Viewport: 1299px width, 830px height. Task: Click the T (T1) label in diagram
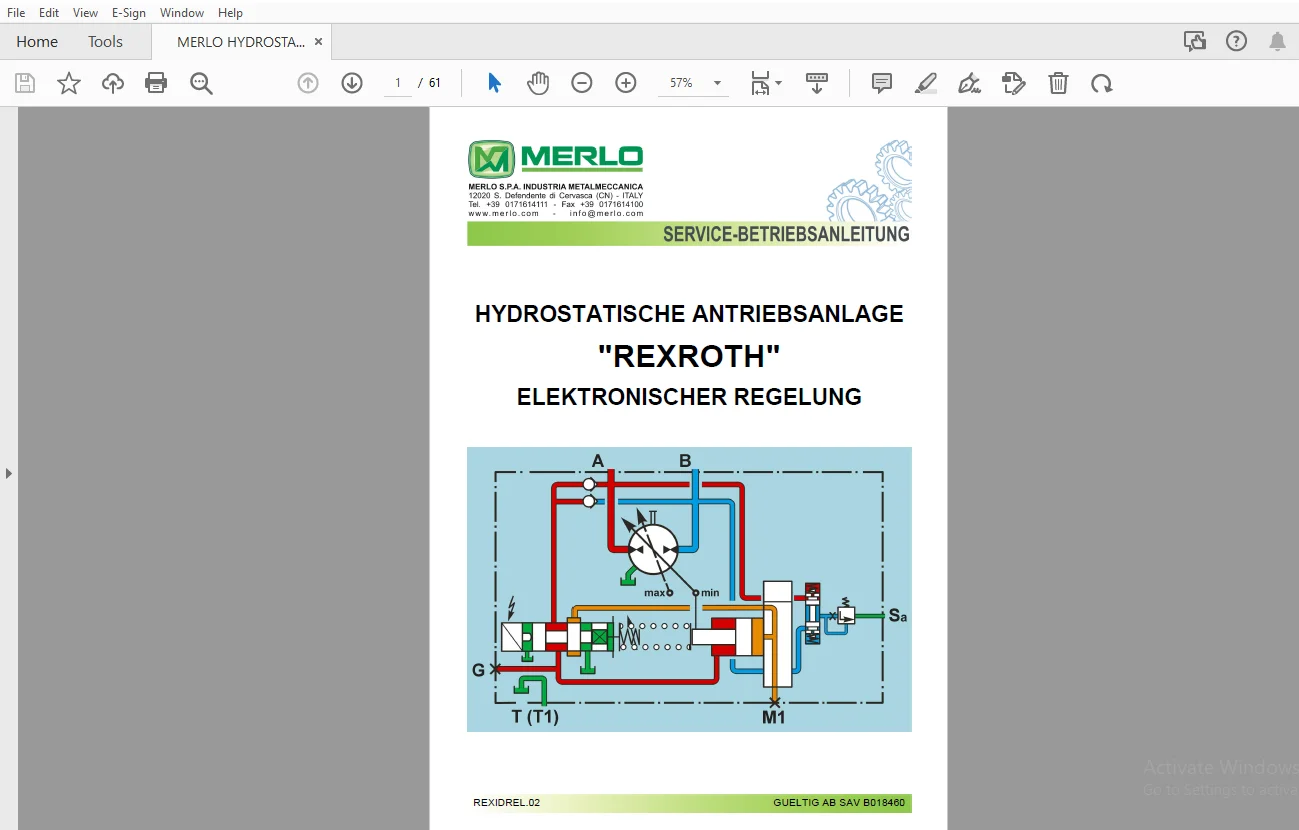tap(535, 716)
